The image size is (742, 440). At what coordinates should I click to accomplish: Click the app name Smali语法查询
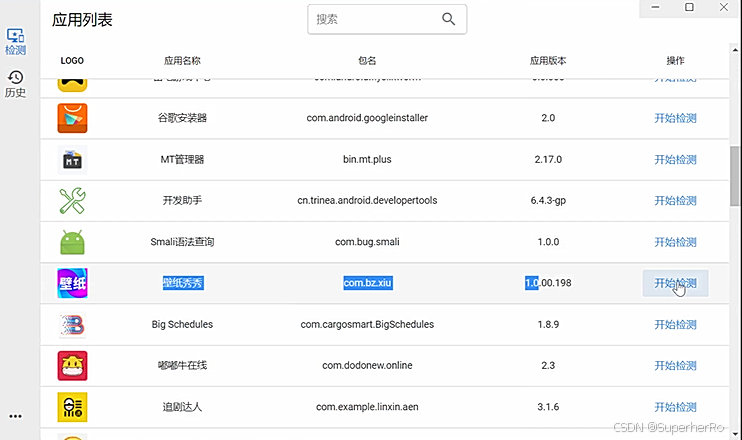[182, 242]
